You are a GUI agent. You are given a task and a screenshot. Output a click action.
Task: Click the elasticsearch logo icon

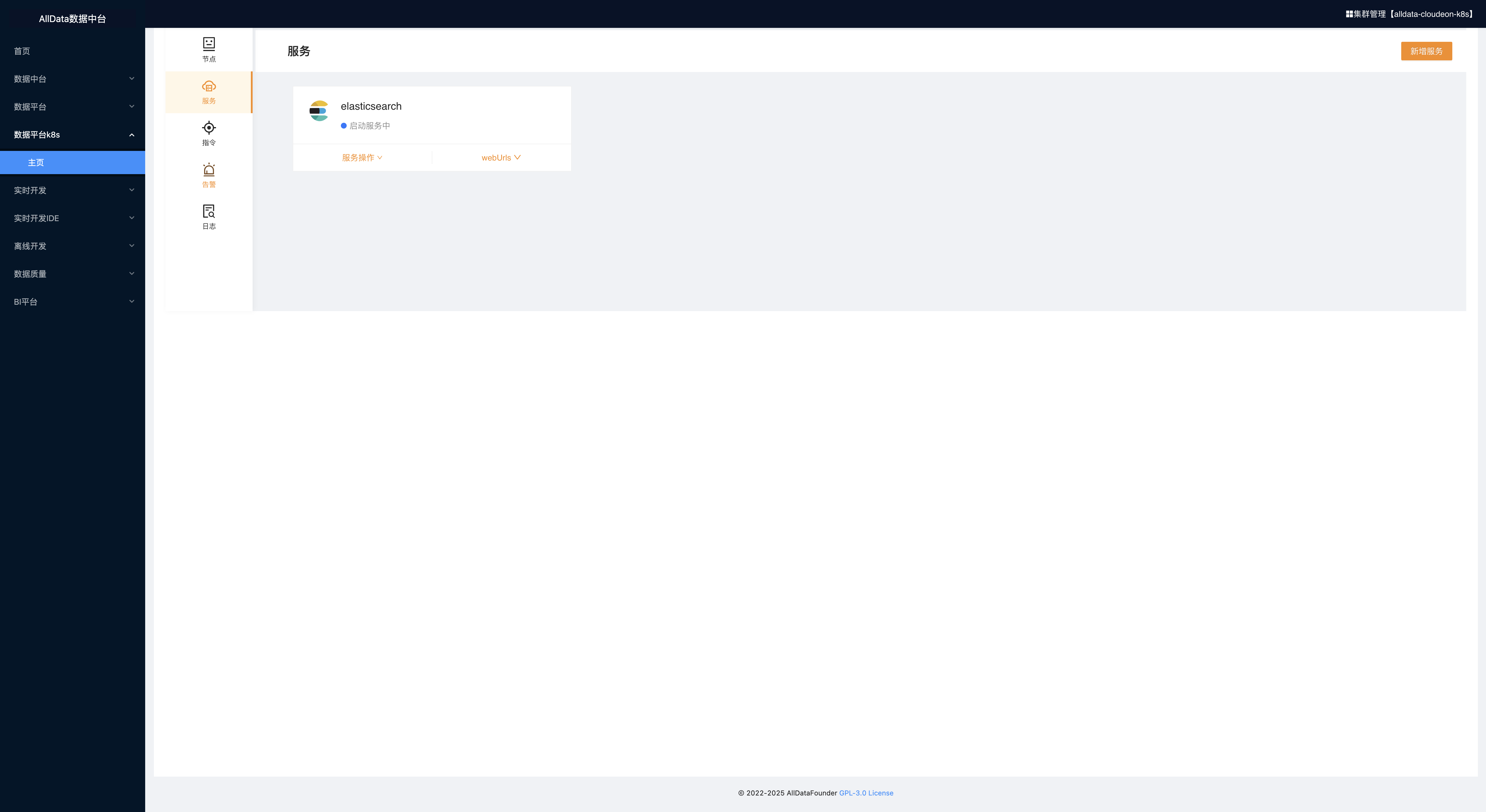click(x=319, y=111)
